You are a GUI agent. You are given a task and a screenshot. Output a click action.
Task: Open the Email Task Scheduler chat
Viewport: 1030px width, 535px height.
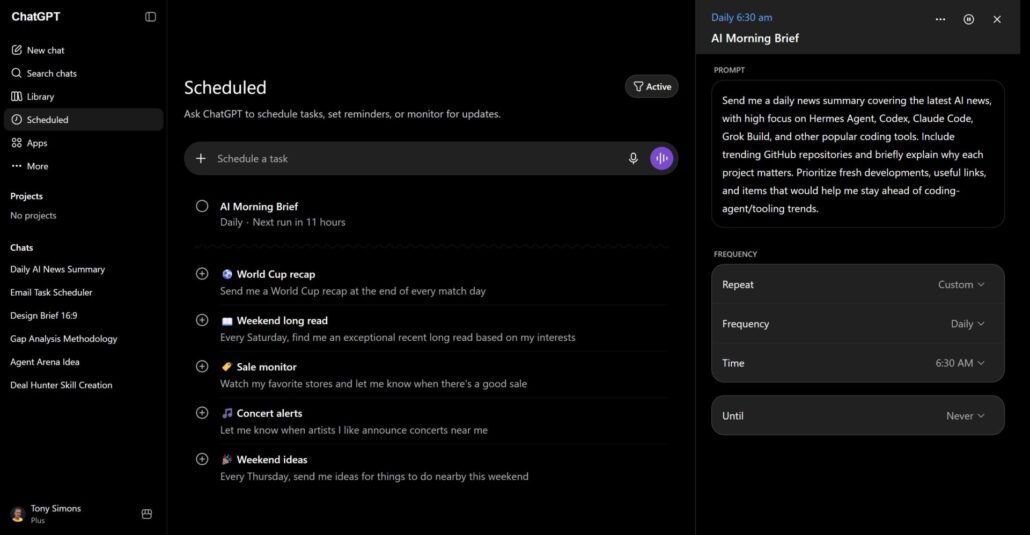tap(51, 292)
